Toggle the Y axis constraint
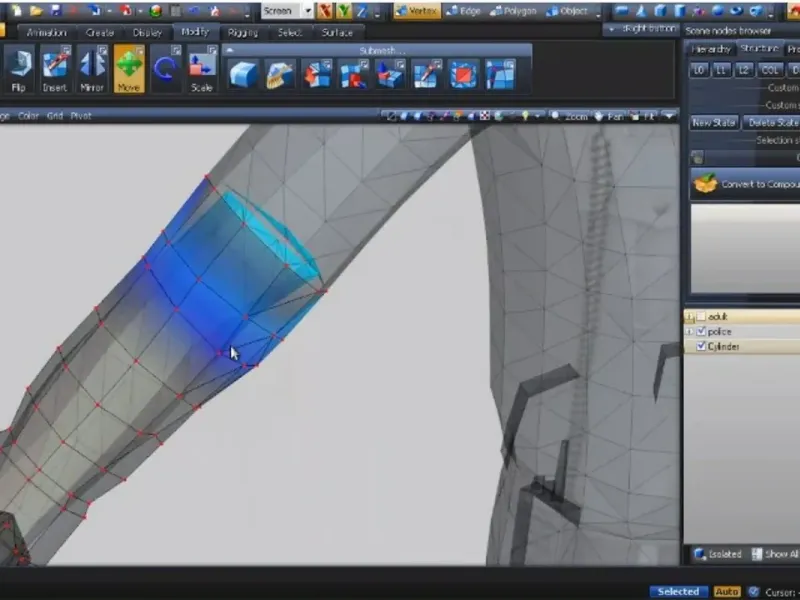800x600 pixels. (343, 11)
